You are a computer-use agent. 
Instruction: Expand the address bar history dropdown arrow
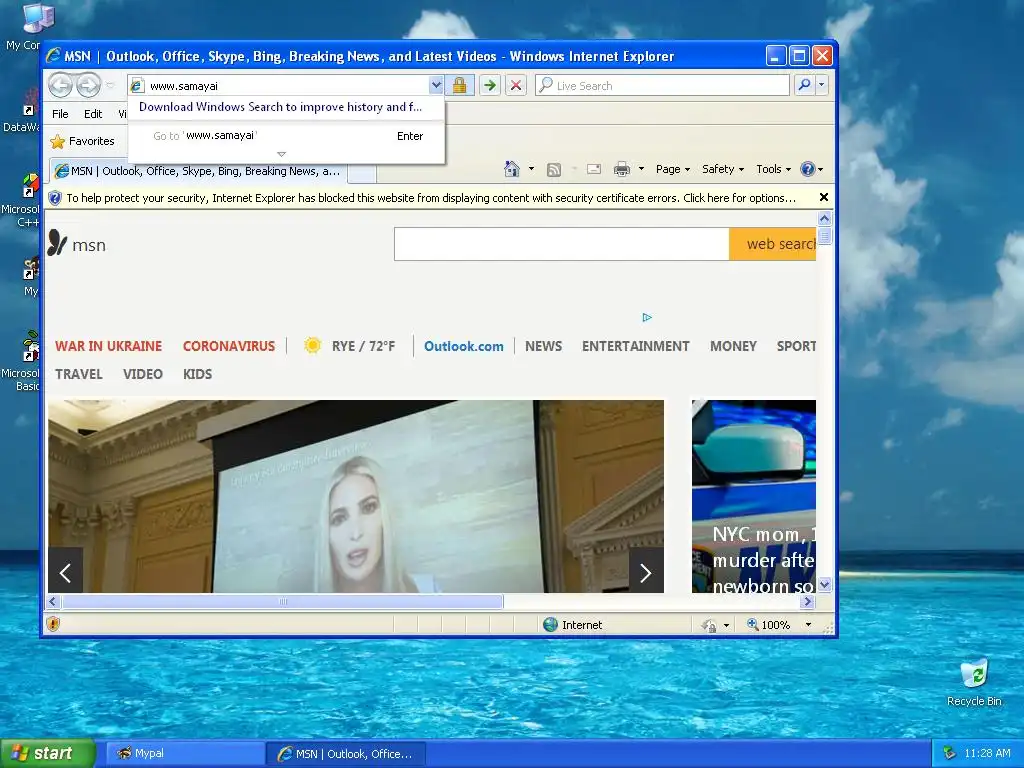tap(436, 86)
